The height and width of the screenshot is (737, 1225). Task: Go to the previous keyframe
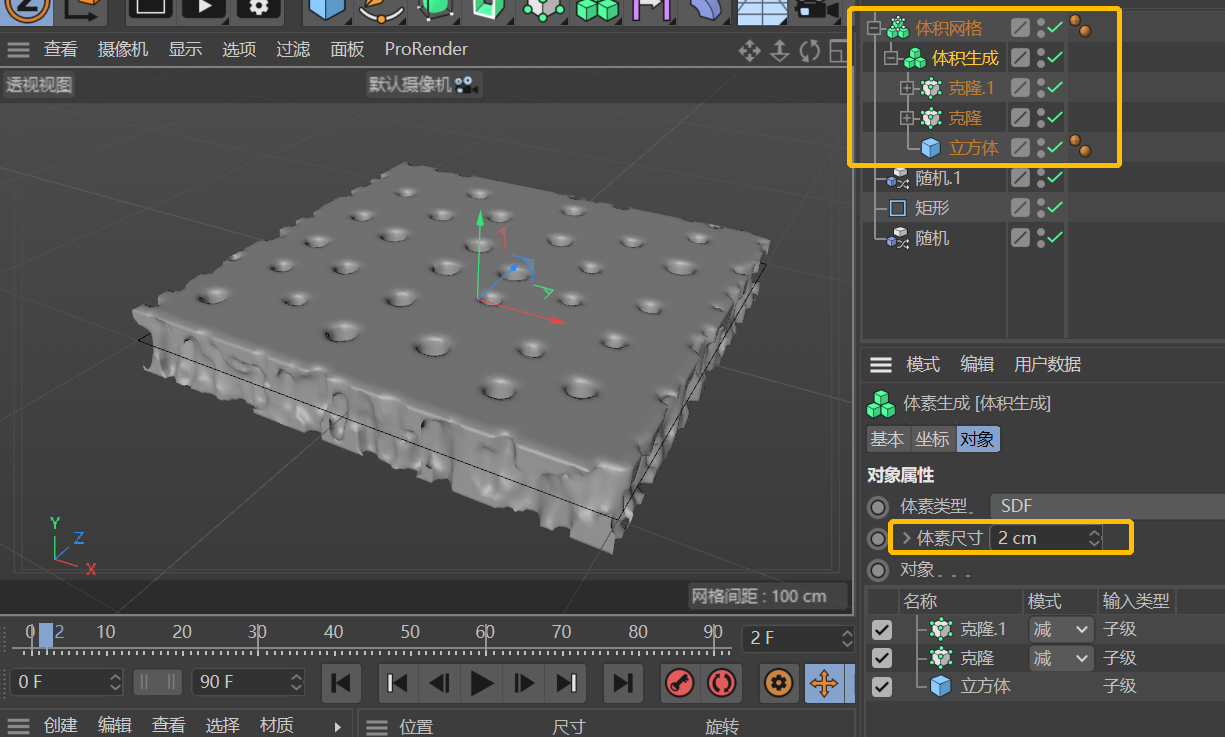[397, 683]
